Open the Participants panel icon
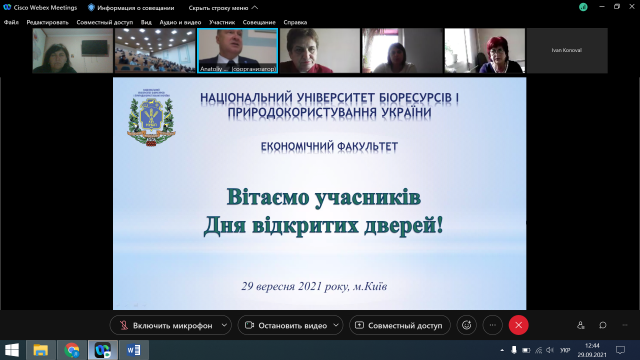Screen dimensions: 640x360 point(580,325)
